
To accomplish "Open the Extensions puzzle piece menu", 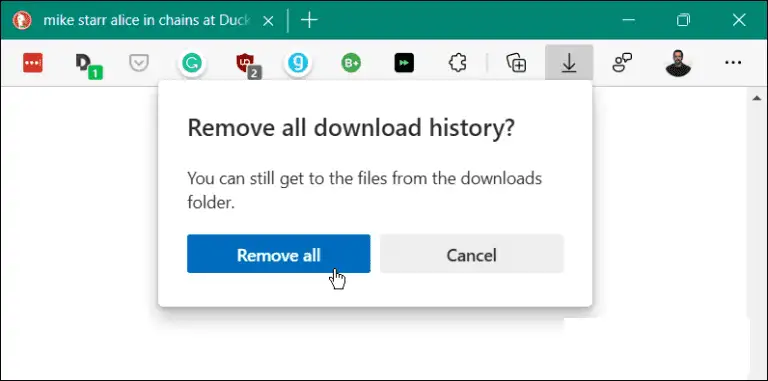I will tap(457, 63).
